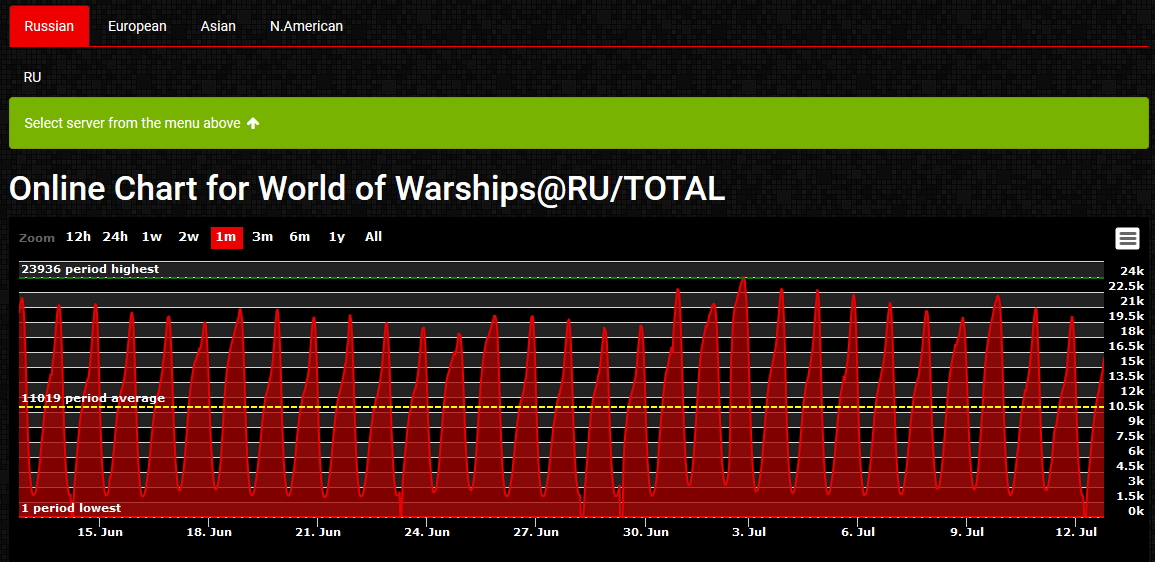
Task: Click the '15. Jun' date axis label
Action: [x=99, y=532]
